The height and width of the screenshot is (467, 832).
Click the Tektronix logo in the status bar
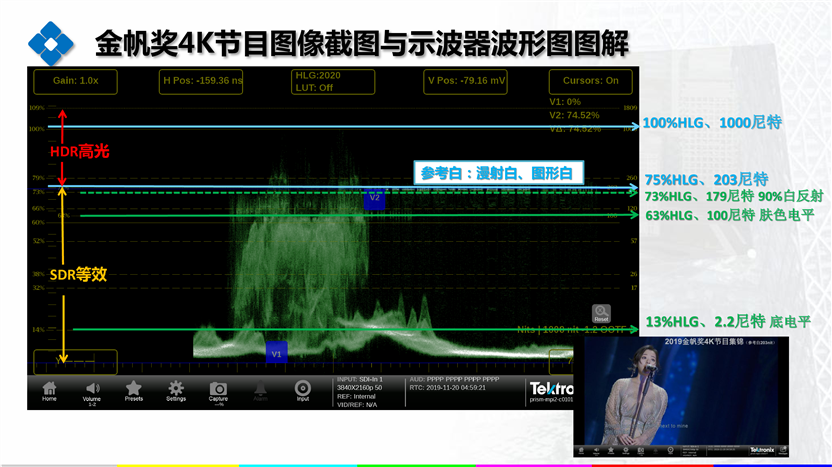551,388
